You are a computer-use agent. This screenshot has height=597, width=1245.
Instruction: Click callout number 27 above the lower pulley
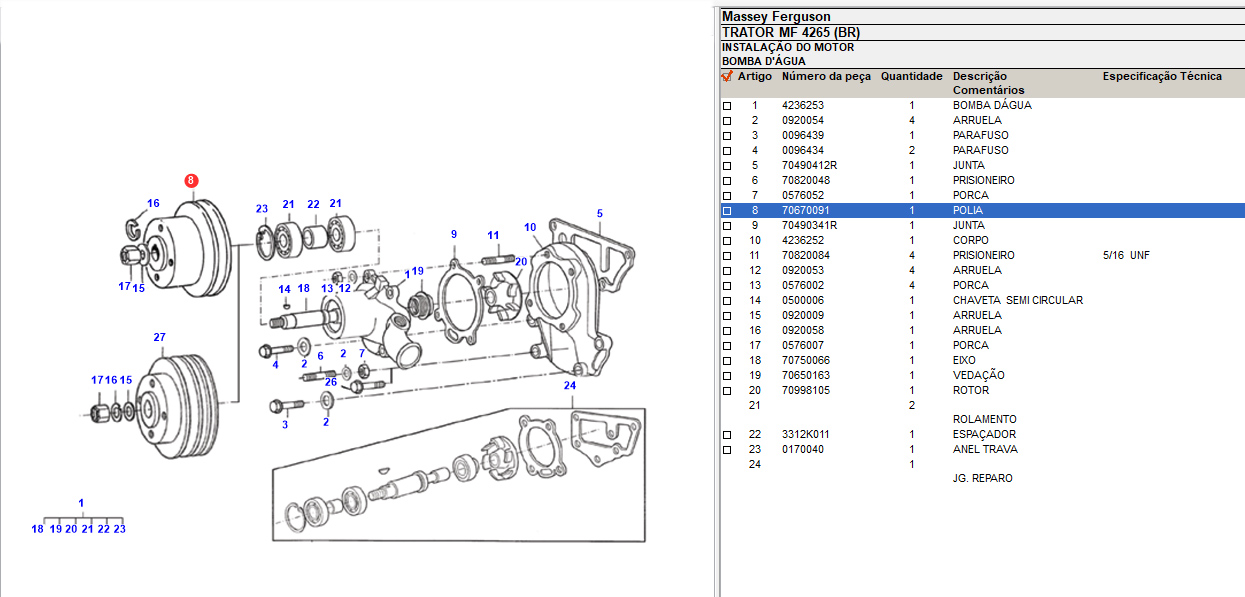[159, 337]
